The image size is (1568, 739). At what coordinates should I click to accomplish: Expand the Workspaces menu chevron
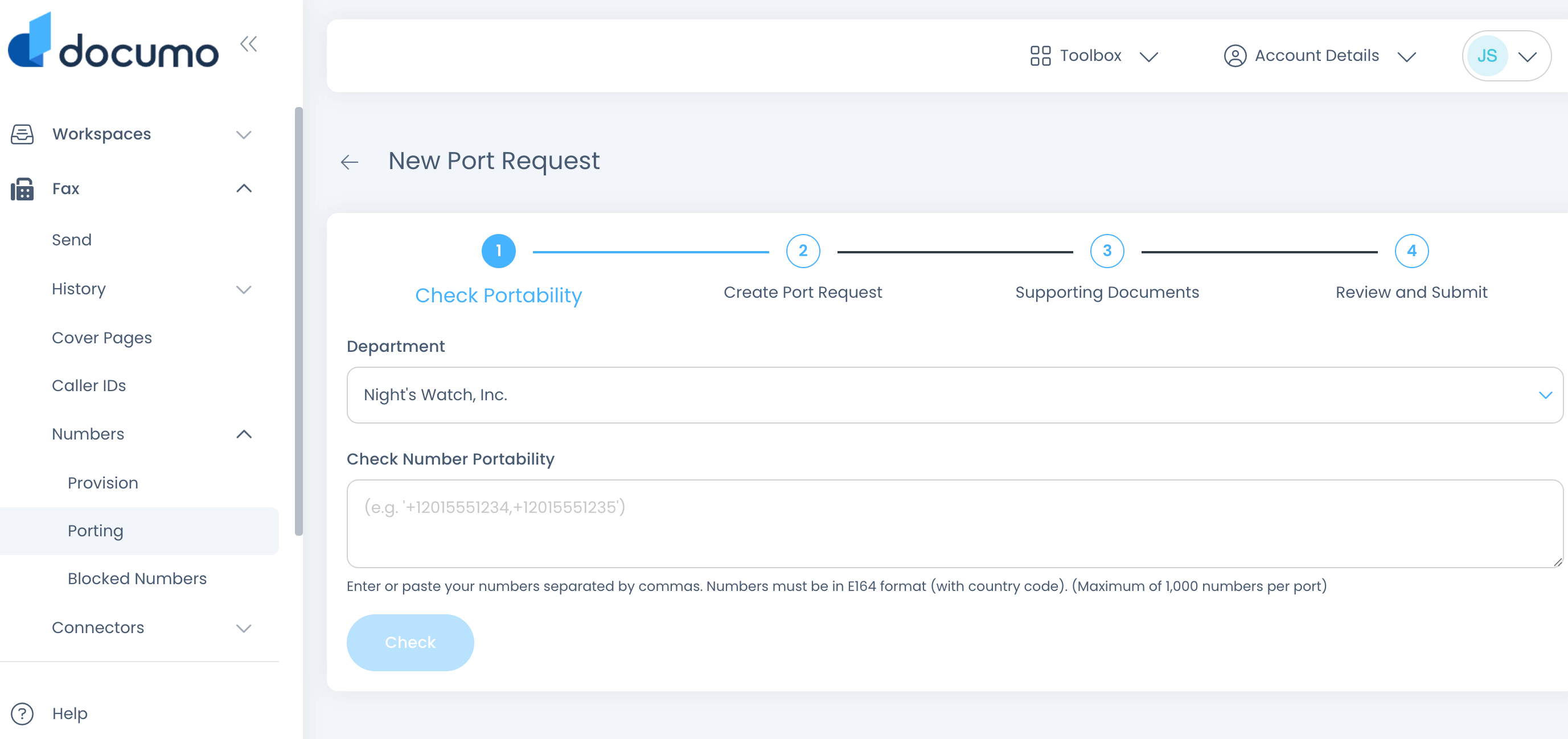point(244,134)
